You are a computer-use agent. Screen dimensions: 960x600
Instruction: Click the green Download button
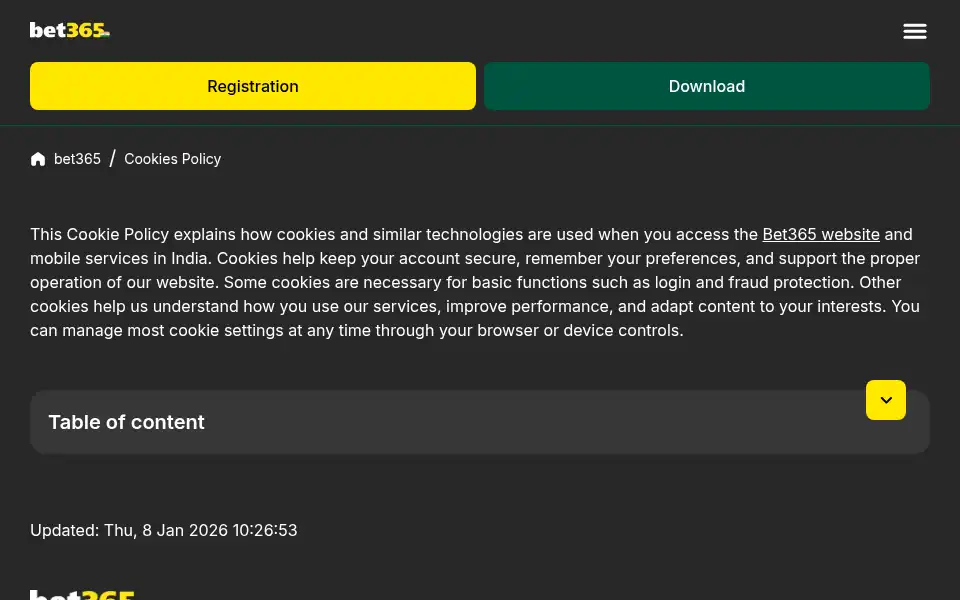(707, 86)
